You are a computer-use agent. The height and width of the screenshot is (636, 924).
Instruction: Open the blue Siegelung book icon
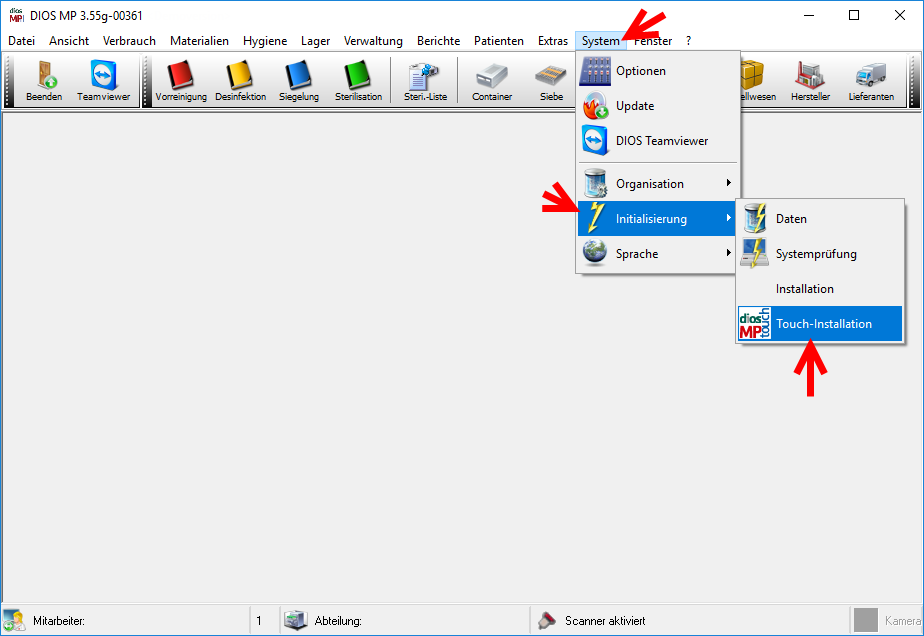298,80
